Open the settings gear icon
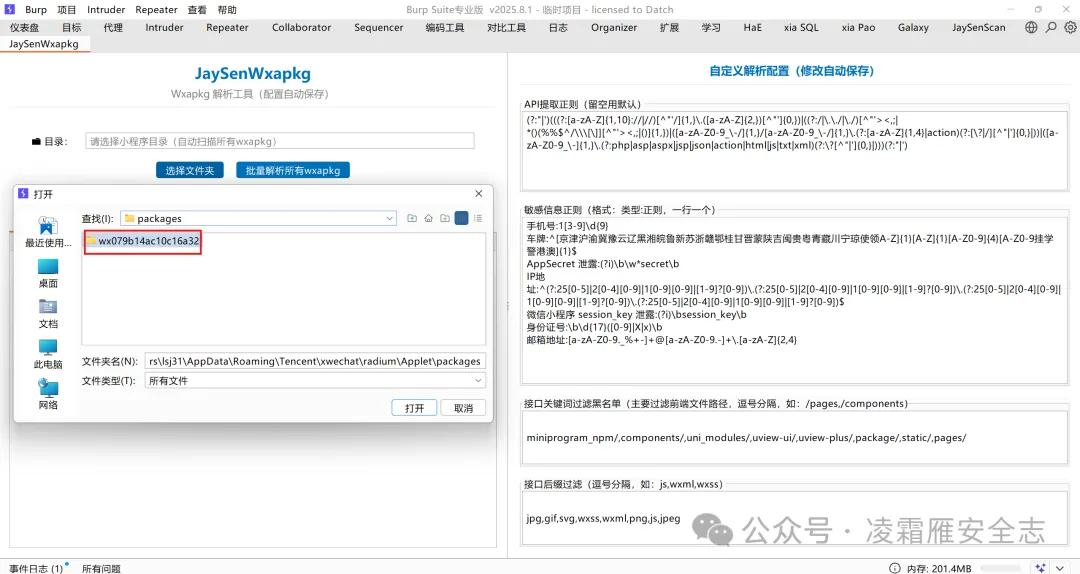Screen dimensions: 1080x574 point(1070,28)
